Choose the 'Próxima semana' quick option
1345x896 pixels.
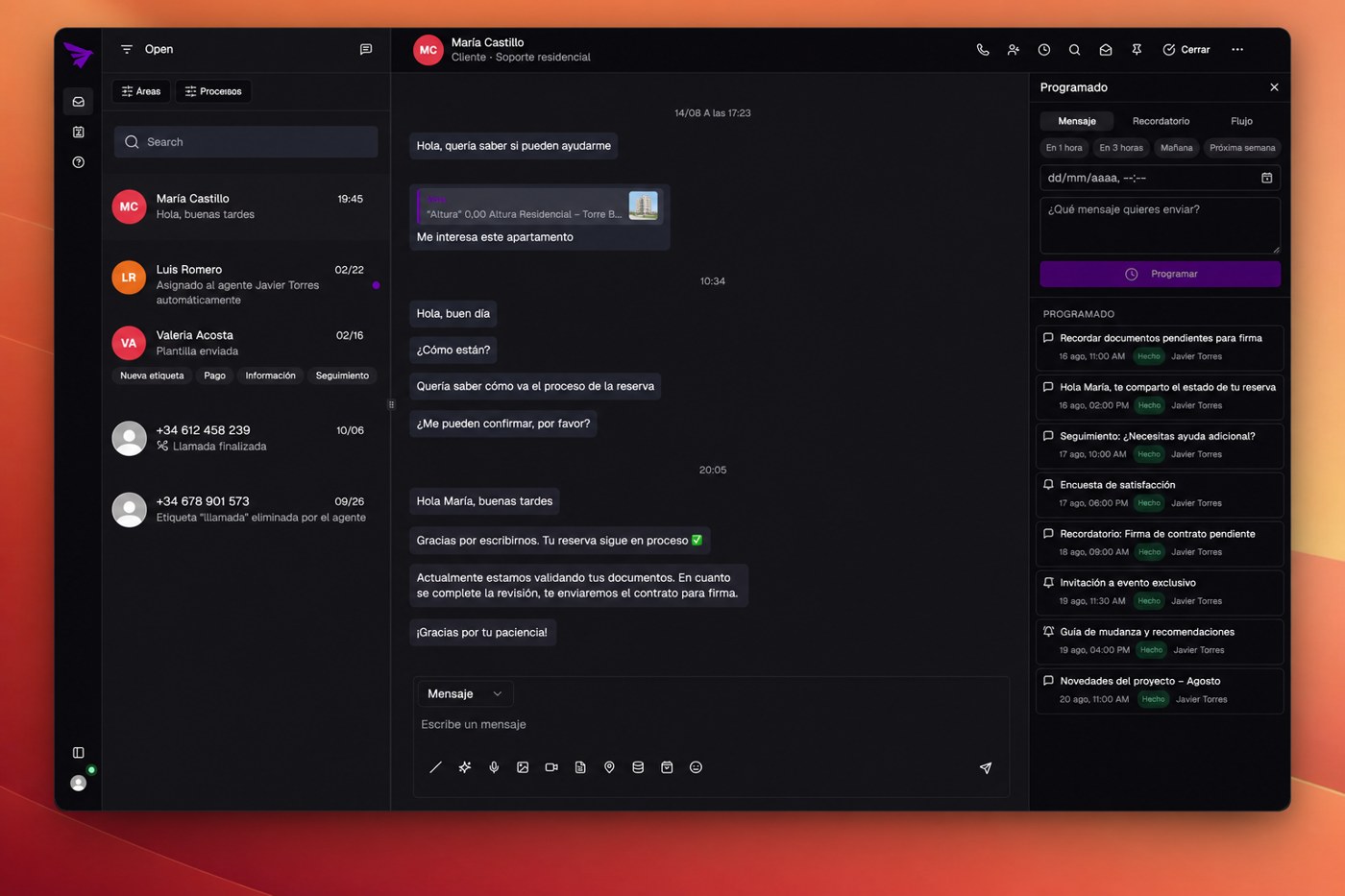(1242, 148)
